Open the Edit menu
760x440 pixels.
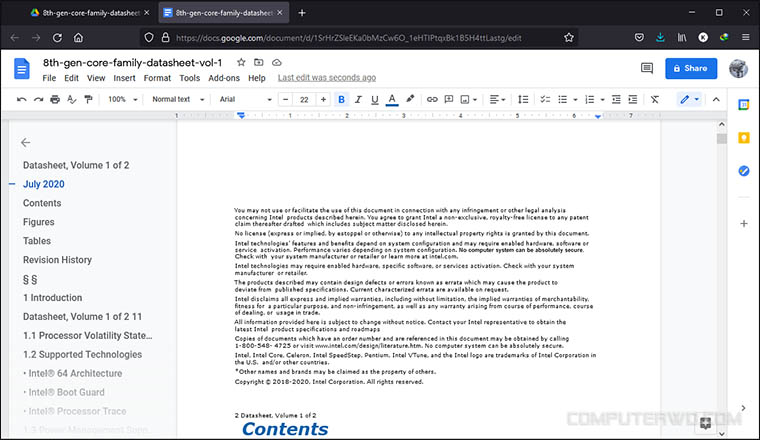pyautogui.click(x=71, y=78)
